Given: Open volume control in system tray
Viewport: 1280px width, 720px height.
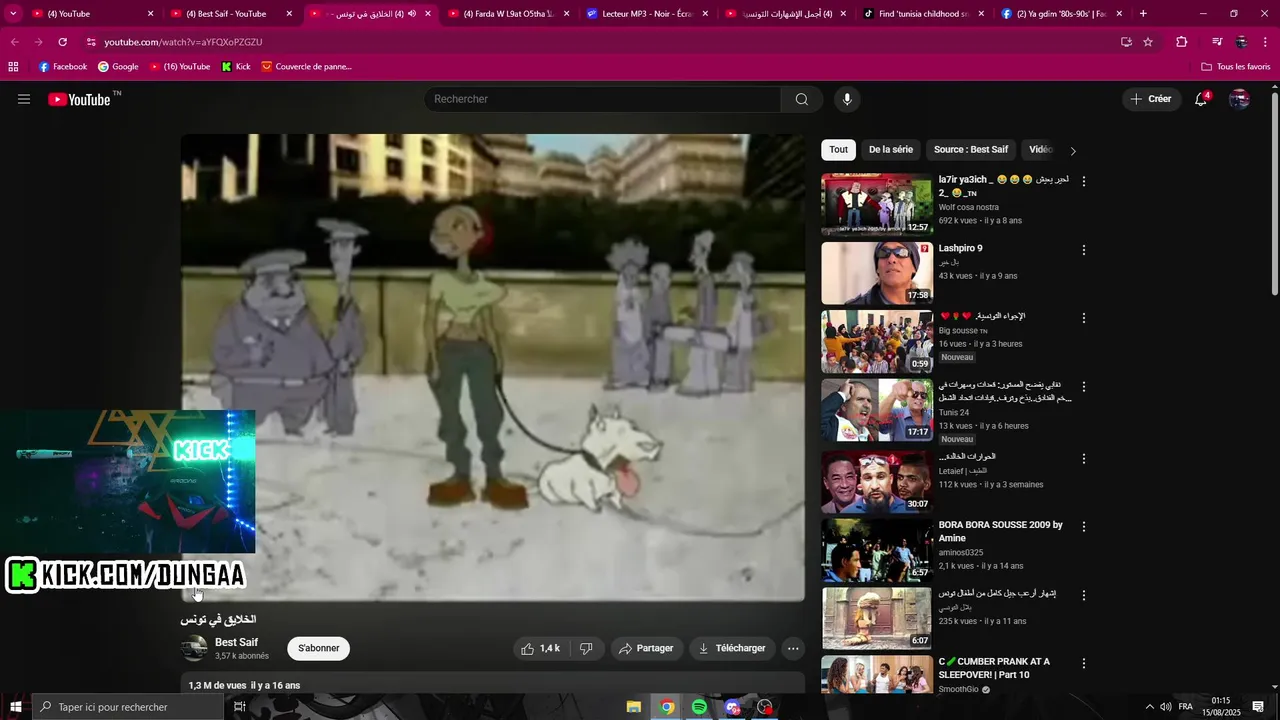Looking at the screenshot, I should tap(1166, 707).
